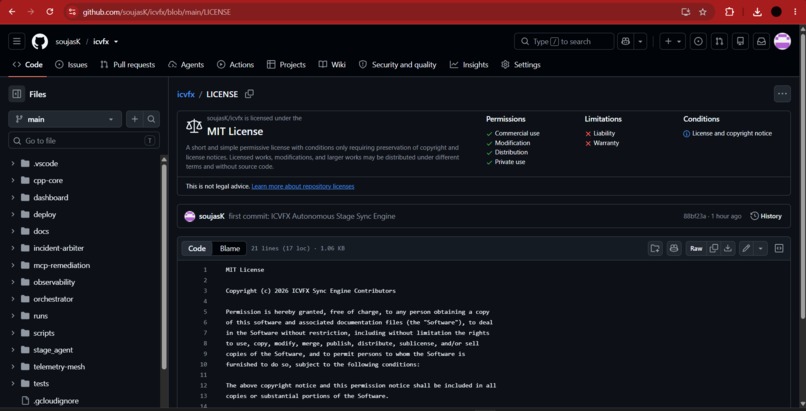
Task: Open the Copilot dropdown arrow in header
Action: point(640,42)
